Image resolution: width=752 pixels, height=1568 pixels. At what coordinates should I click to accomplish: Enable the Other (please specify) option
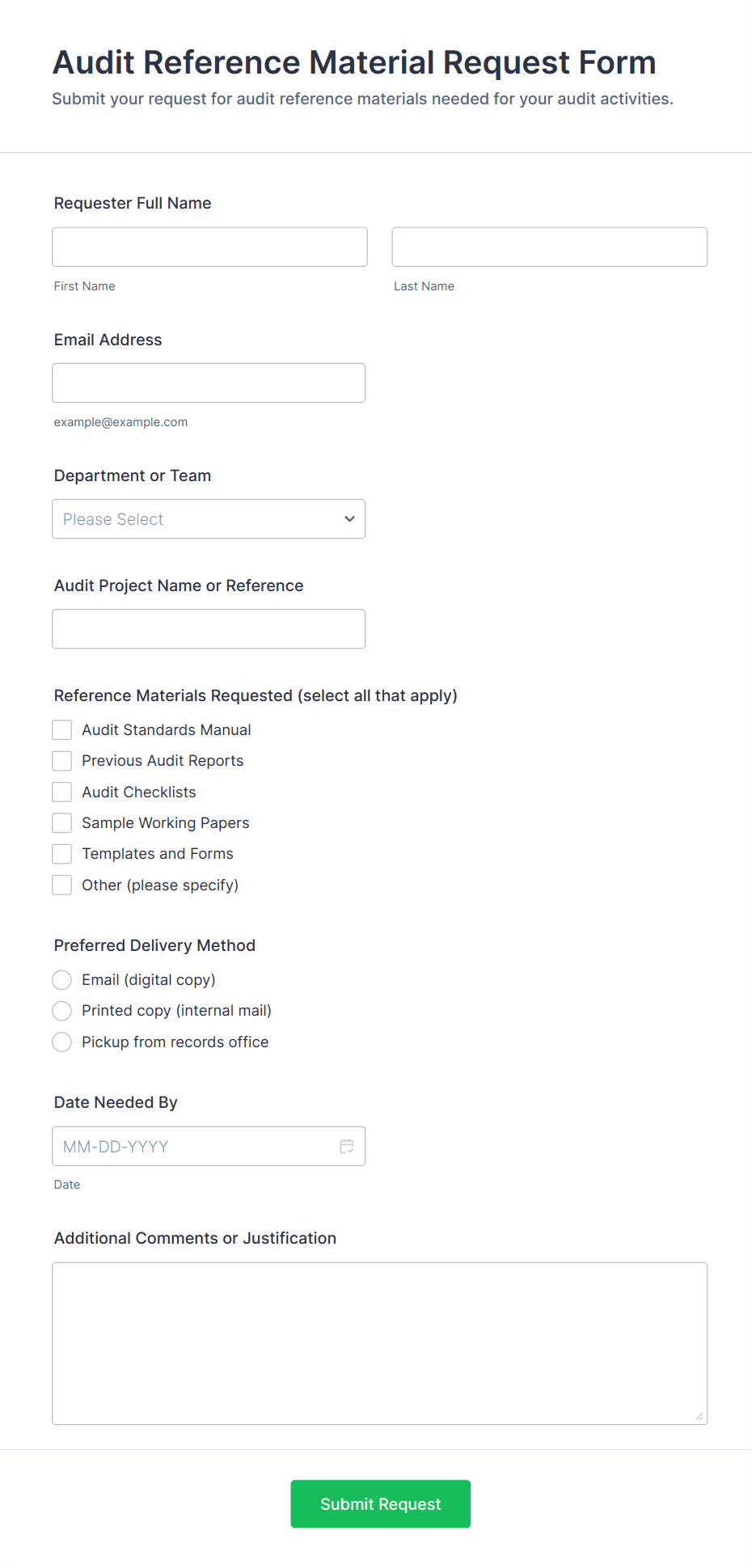(61, 885)
